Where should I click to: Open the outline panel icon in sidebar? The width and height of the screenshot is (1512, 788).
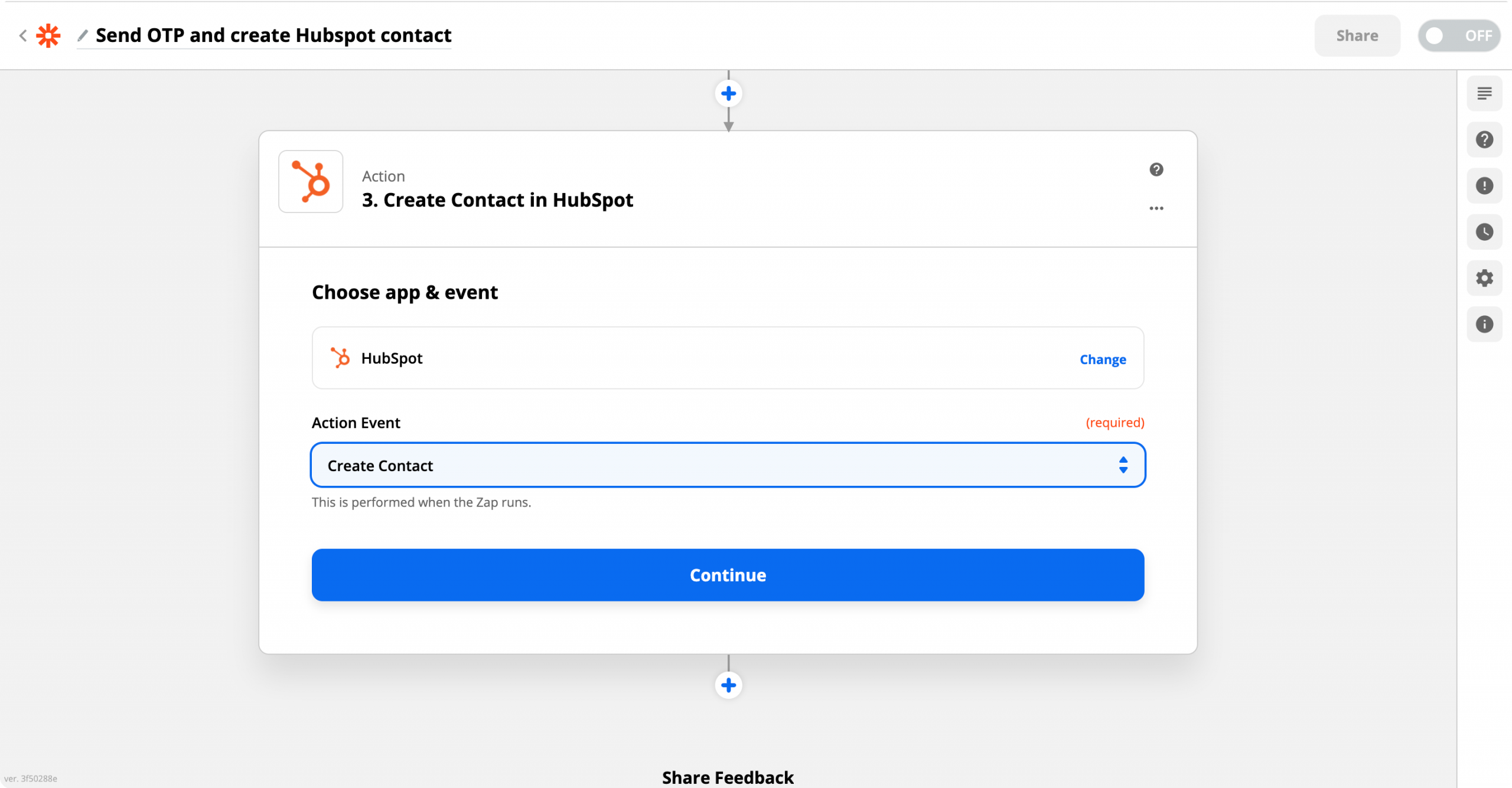point(1484,93)
